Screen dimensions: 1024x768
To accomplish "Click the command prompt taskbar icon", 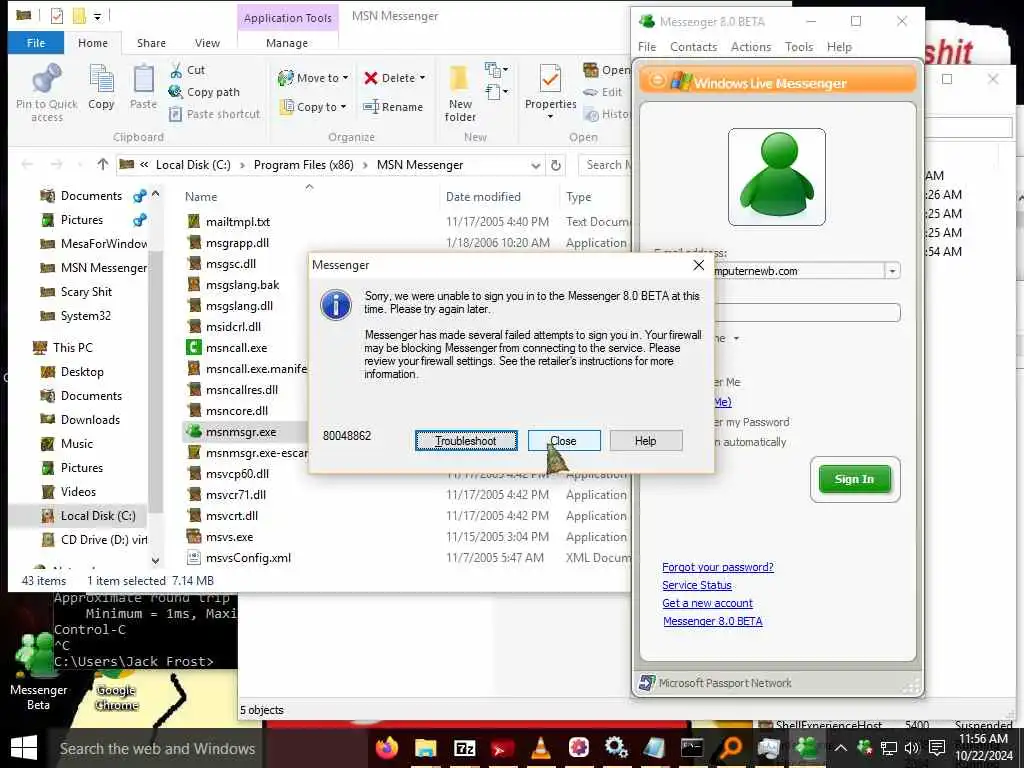I will click(x=692, y=748).
